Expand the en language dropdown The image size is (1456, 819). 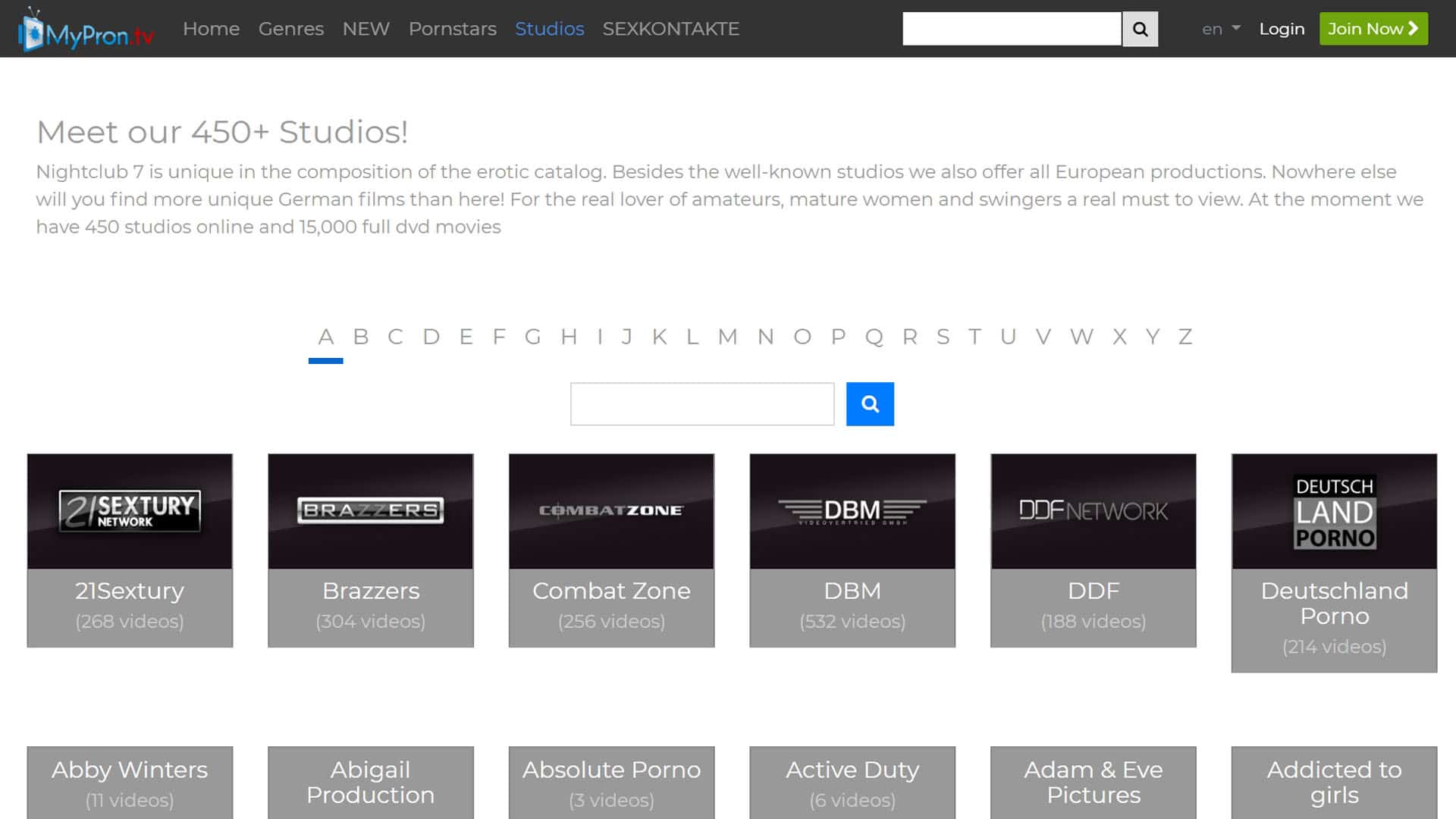tap(1220, 29)
